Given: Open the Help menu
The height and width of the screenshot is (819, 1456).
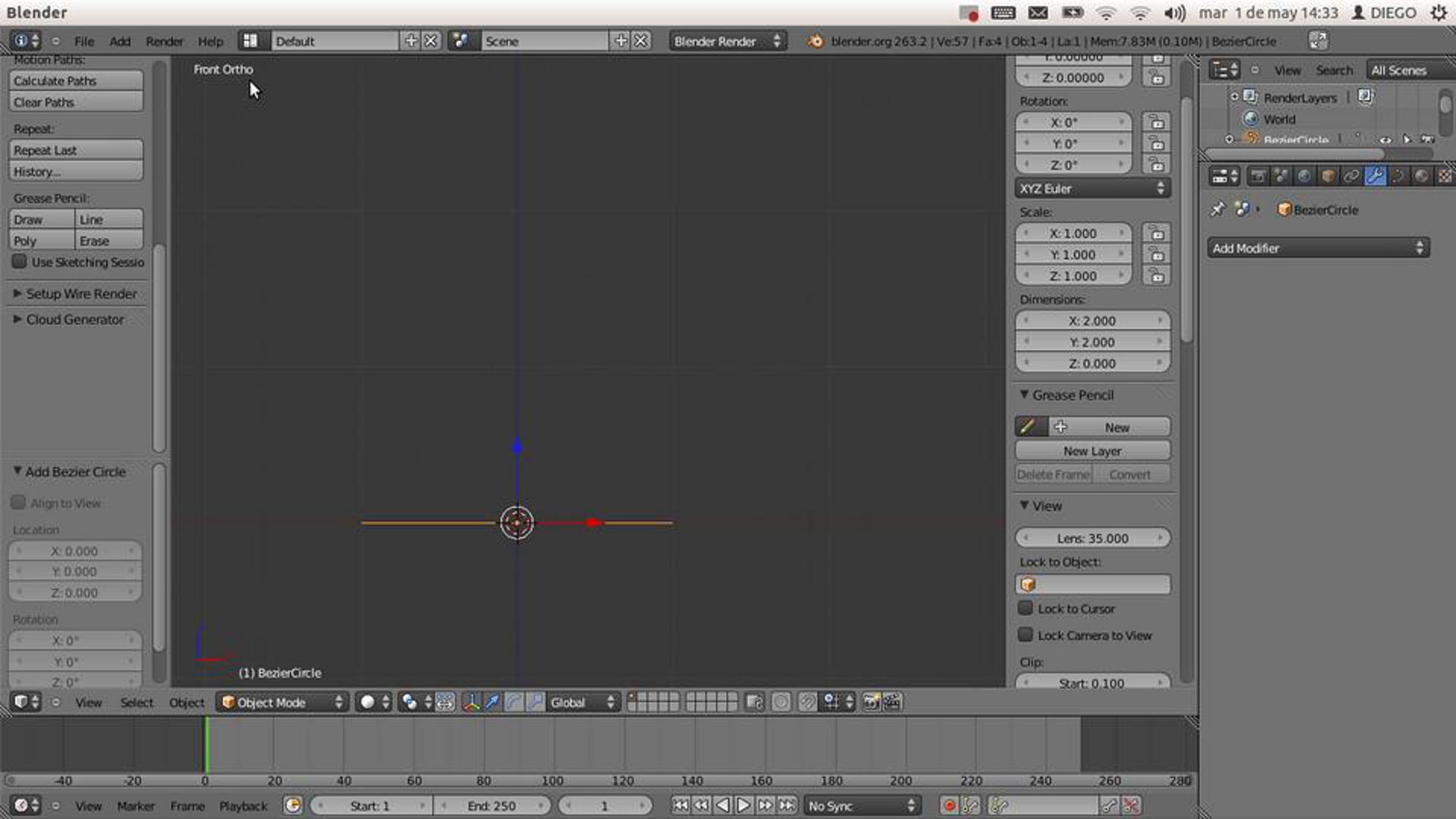Looking at the screenshot, I should point(211,41).
